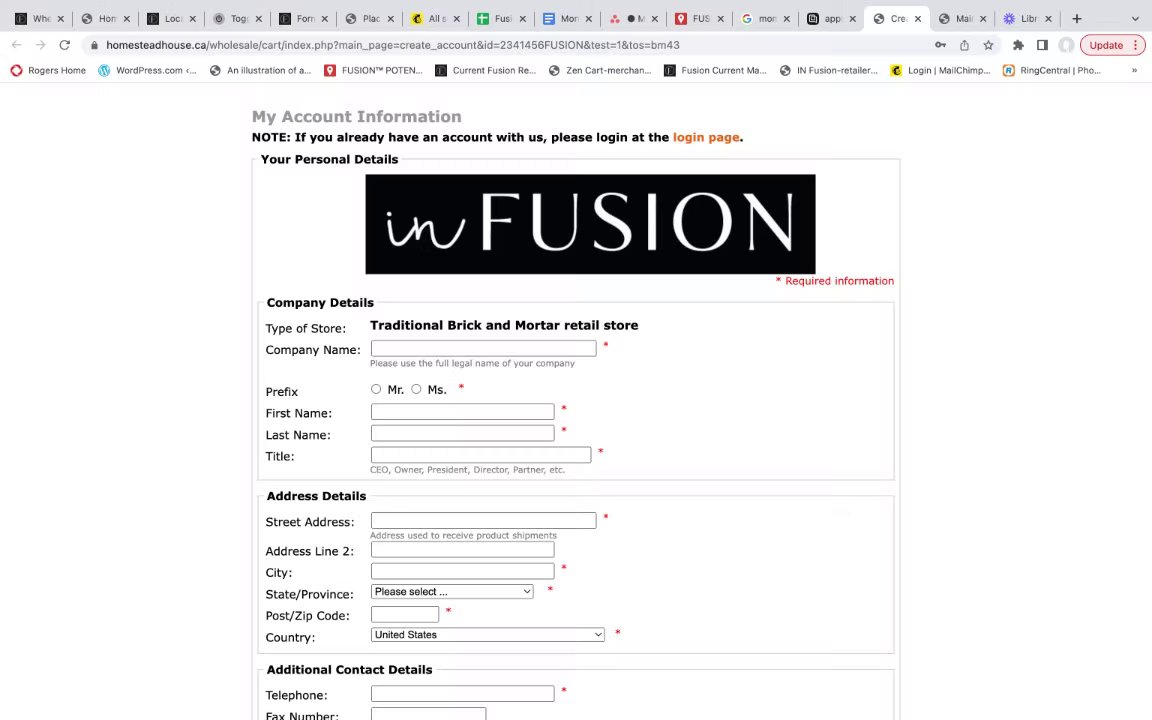Open the extensions puzzle icon

click(x=1018, y=45)
